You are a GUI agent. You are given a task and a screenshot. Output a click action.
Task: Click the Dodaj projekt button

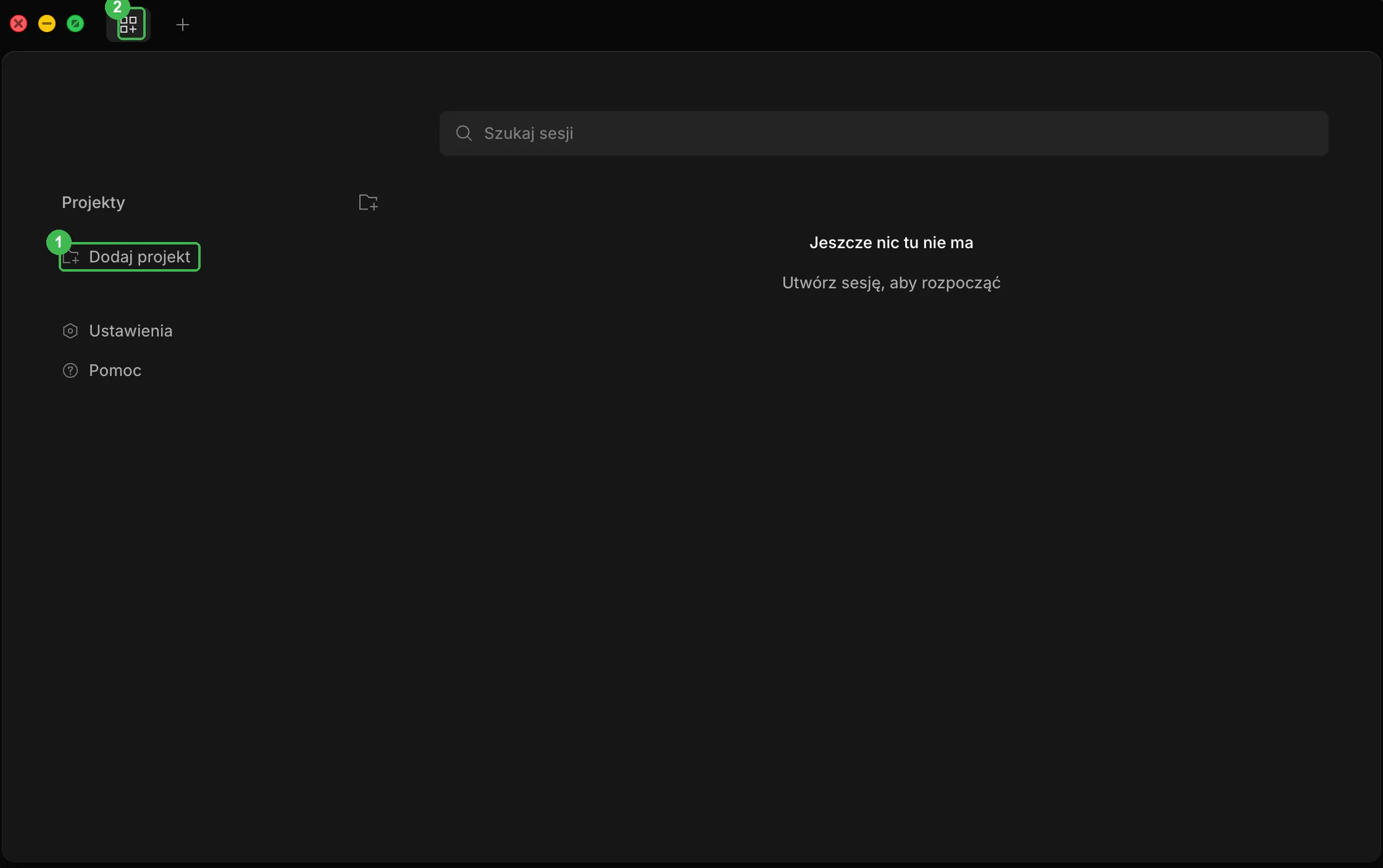pyautogui.click(x=130, y=257)
